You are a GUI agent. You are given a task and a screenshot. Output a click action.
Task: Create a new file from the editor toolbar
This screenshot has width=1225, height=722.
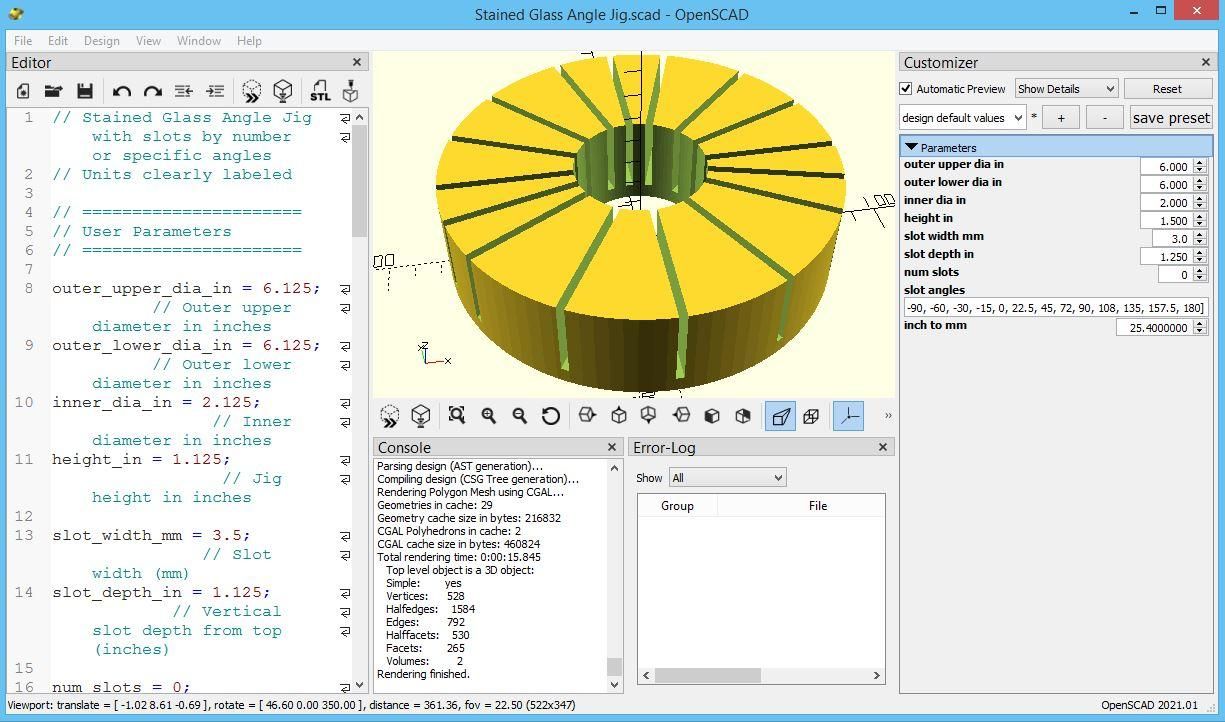[23, 91]
